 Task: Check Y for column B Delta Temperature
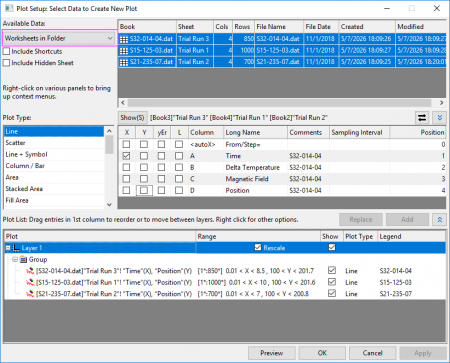(x=144, y=167)
